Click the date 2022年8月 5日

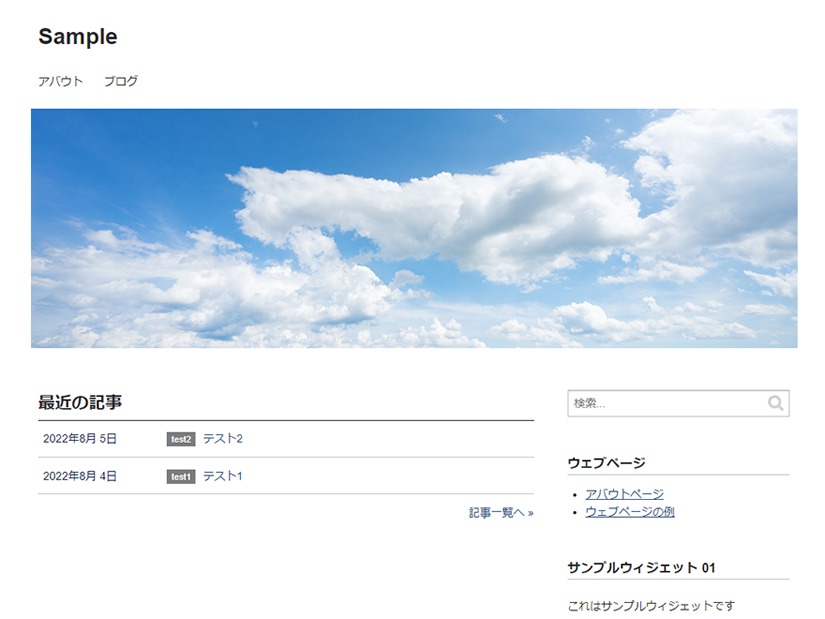pyautogui.click(x=80, y=438)
